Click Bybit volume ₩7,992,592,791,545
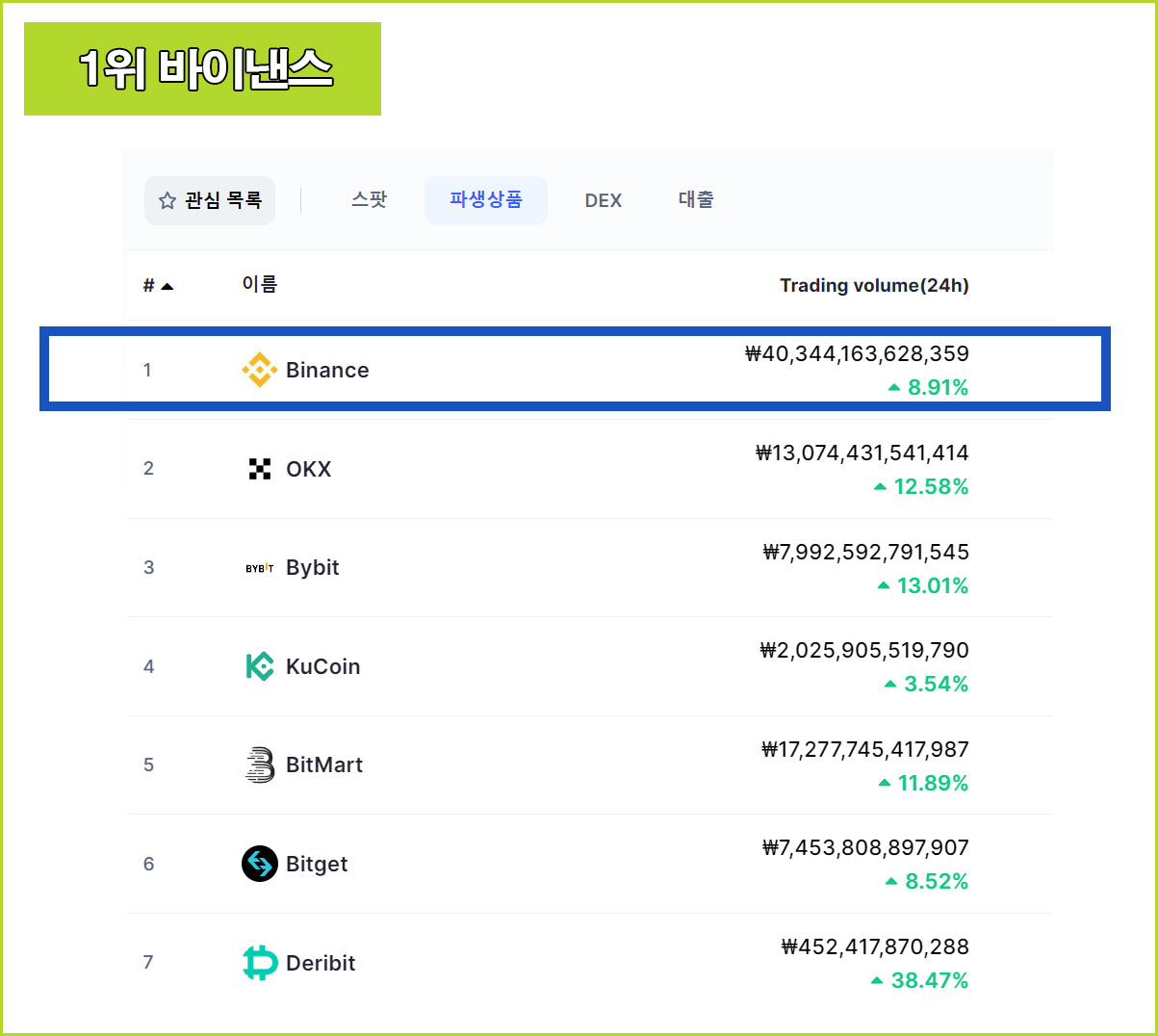Image resolution: width=1158 pixels, height=1036 pixels. point(866,553)
